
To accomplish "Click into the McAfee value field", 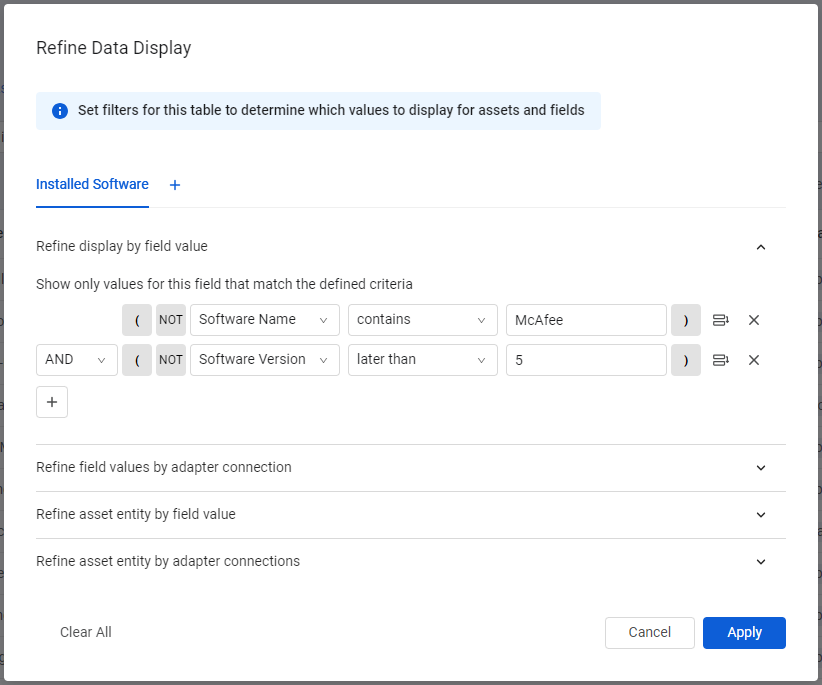I will click(586, 320).
